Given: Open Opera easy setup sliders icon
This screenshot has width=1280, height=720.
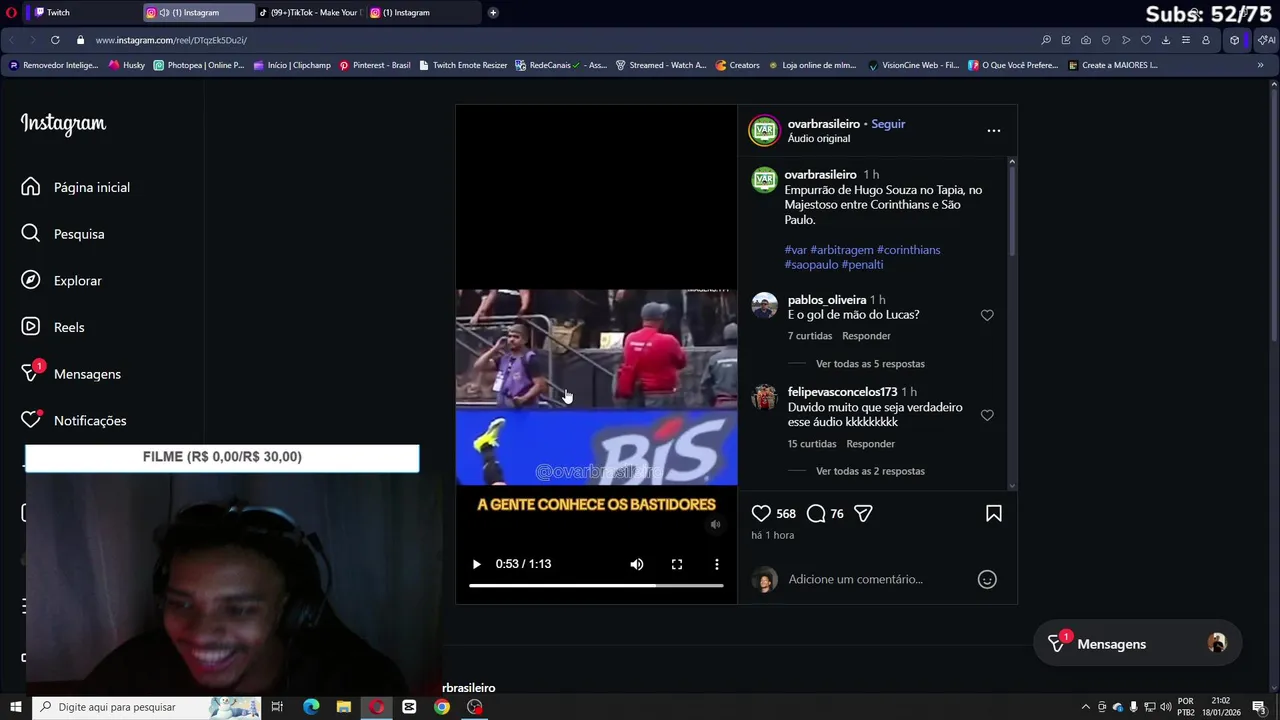Looking at the screenshot, I should tap(1186, 40).
